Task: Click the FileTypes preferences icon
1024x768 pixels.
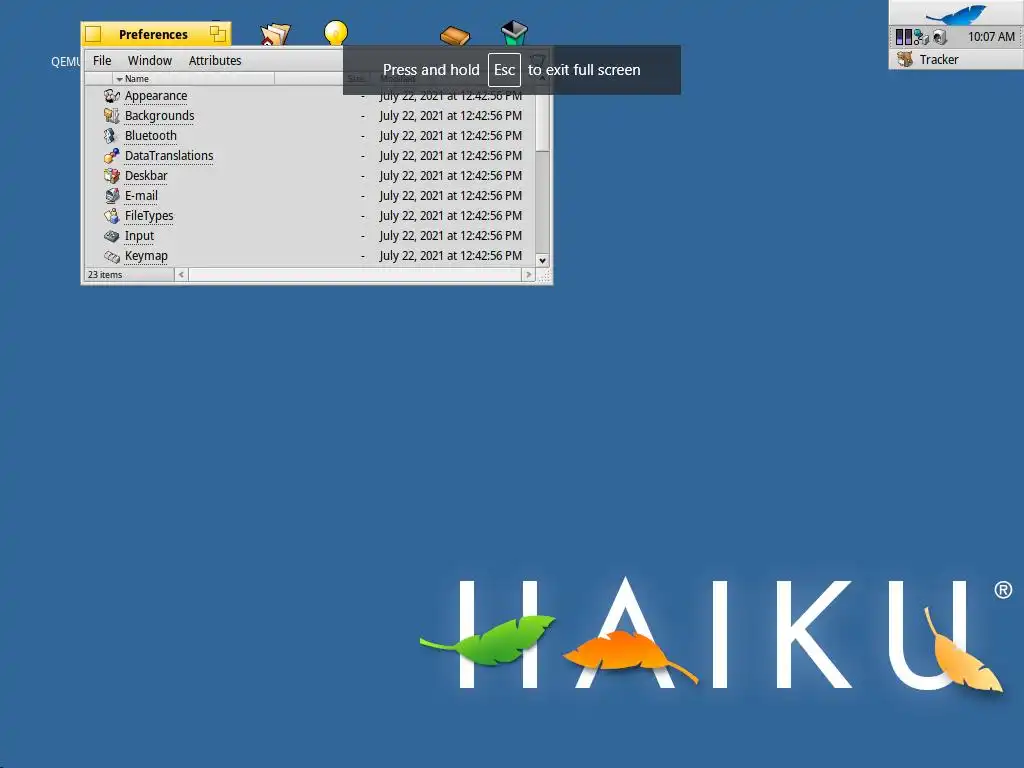Action: click(112, 216)
